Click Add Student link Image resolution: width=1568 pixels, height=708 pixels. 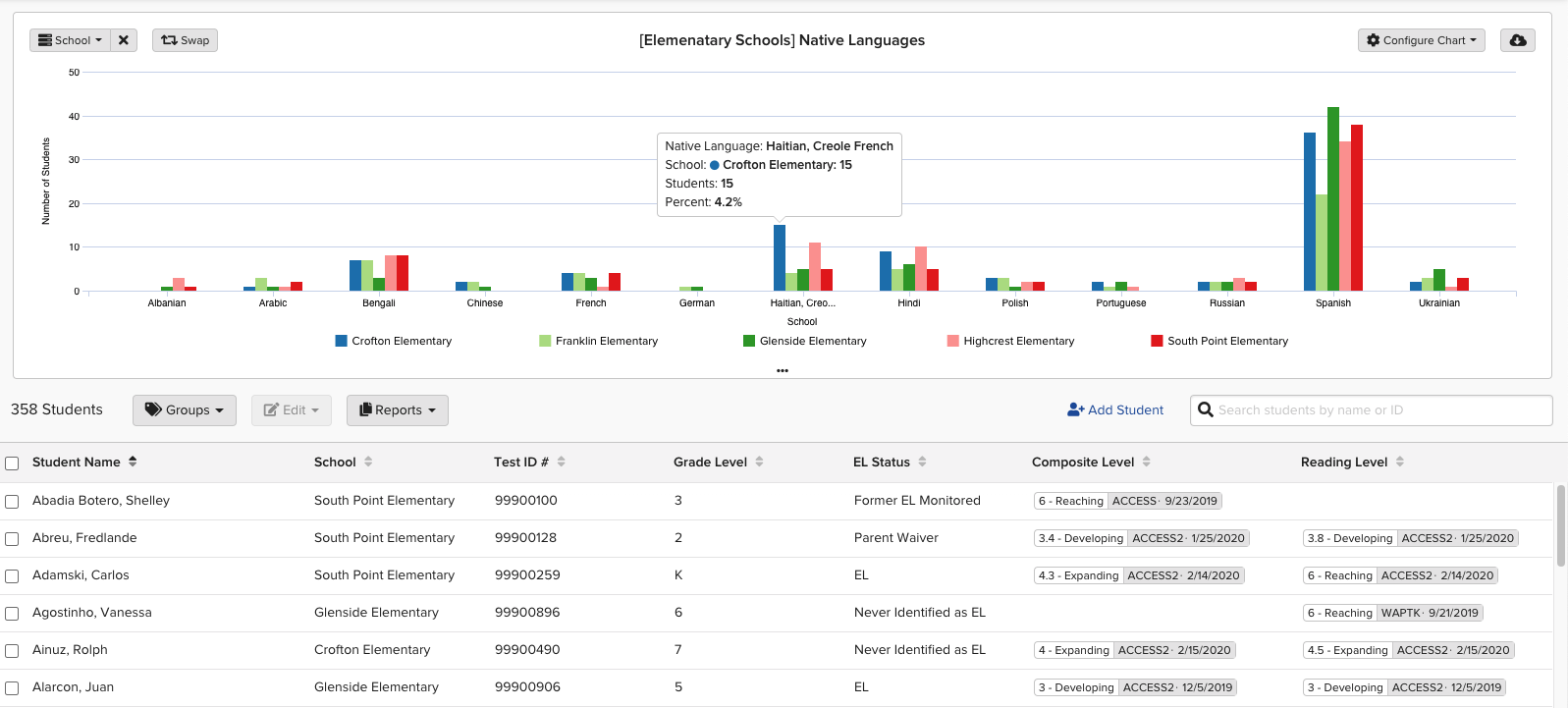pyautogui.click(x=1115, y=409)
